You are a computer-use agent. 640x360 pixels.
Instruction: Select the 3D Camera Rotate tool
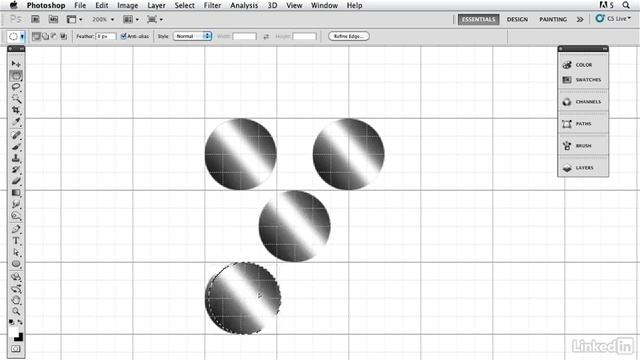pos(16,289)
